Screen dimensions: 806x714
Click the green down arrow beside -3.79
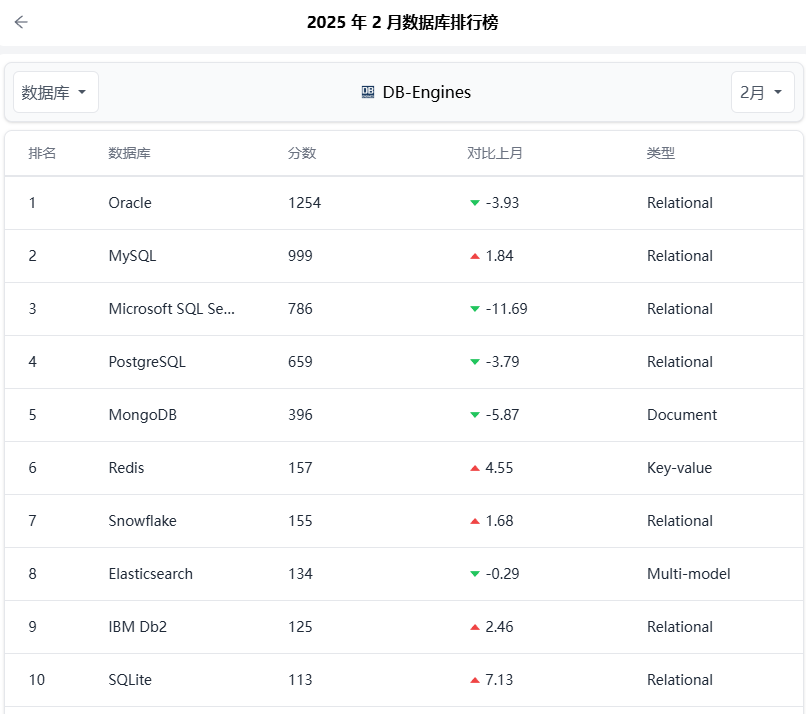pos(475,362)
